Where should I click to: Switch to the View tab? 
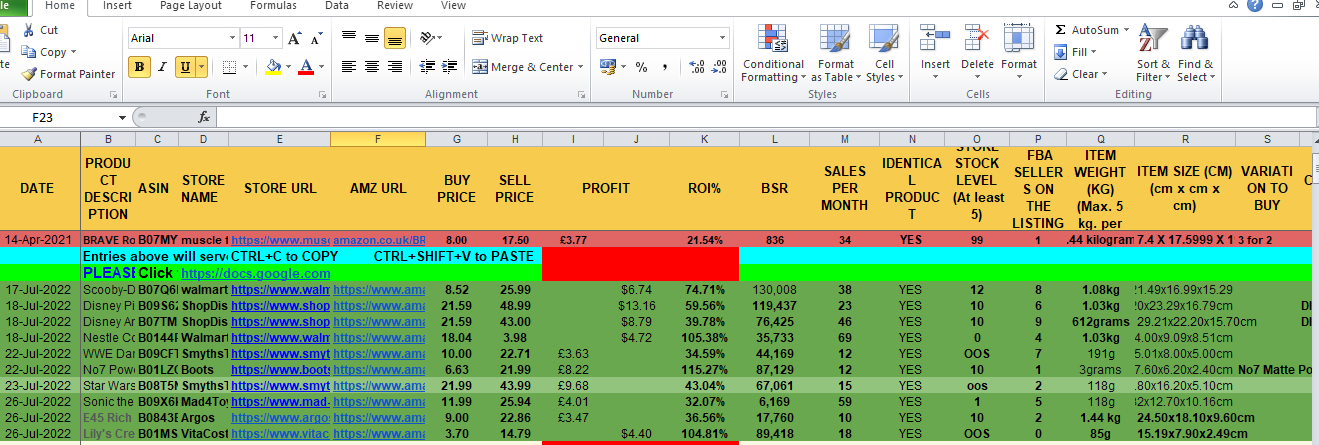(x=453, y=6)
